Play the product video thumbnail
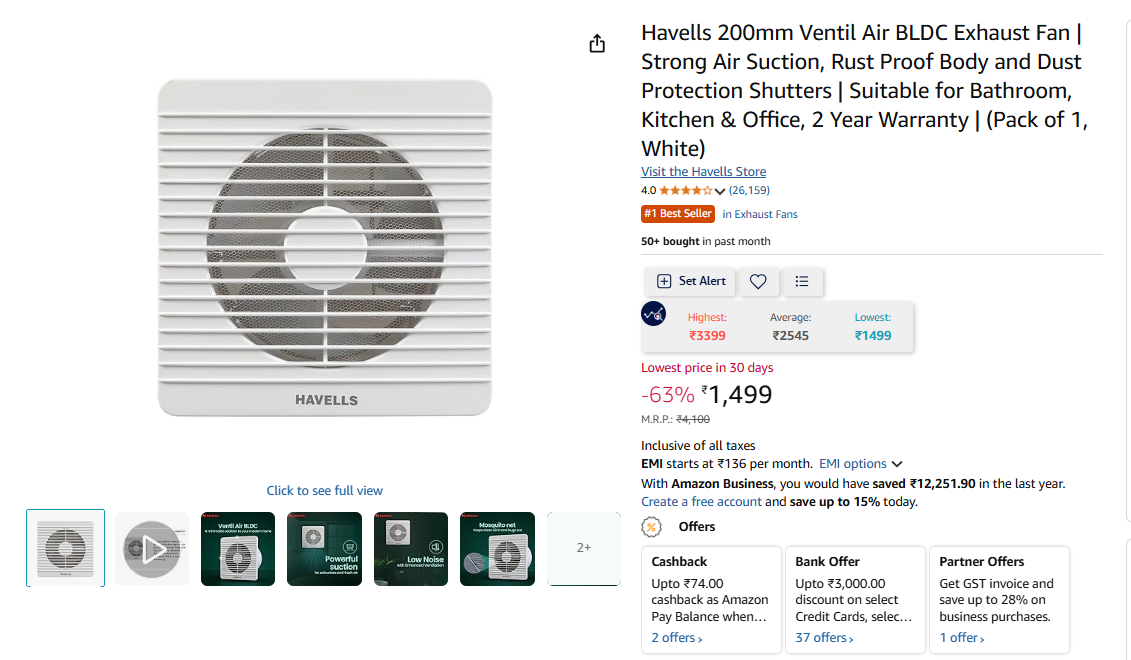The height and width of the screenshot is (660, 1131). tap(151, 549)
